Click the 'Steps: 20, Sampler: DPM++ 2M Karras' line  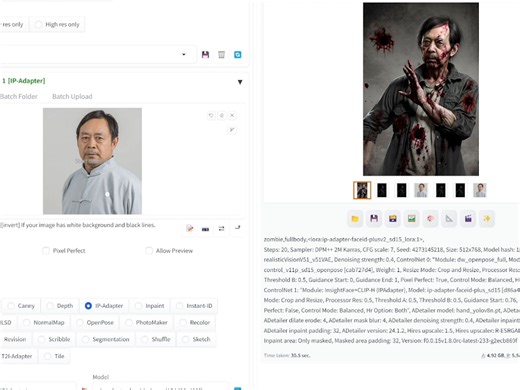click(392, 250)
